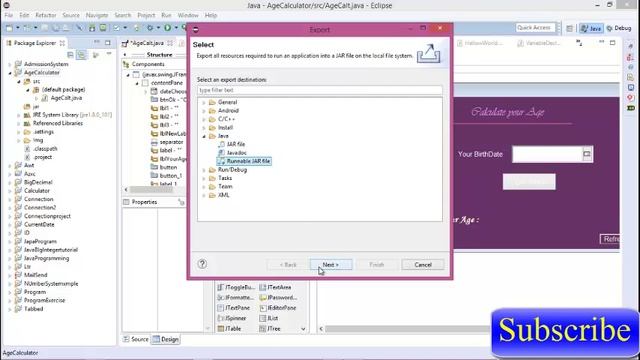Open the Project menu
The width and height of the screenshot is (640, 360).
(146, 16)
